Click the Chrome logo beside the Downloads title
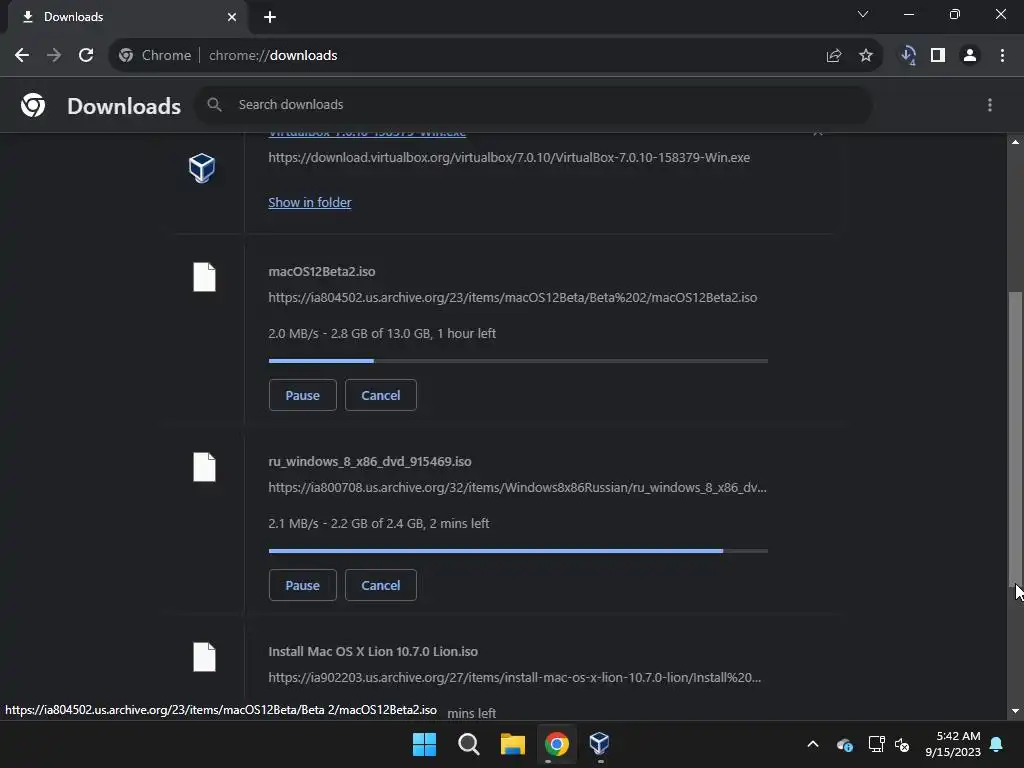The height and width of the screenshot is (768, 1024). click(x=33, y=105)
